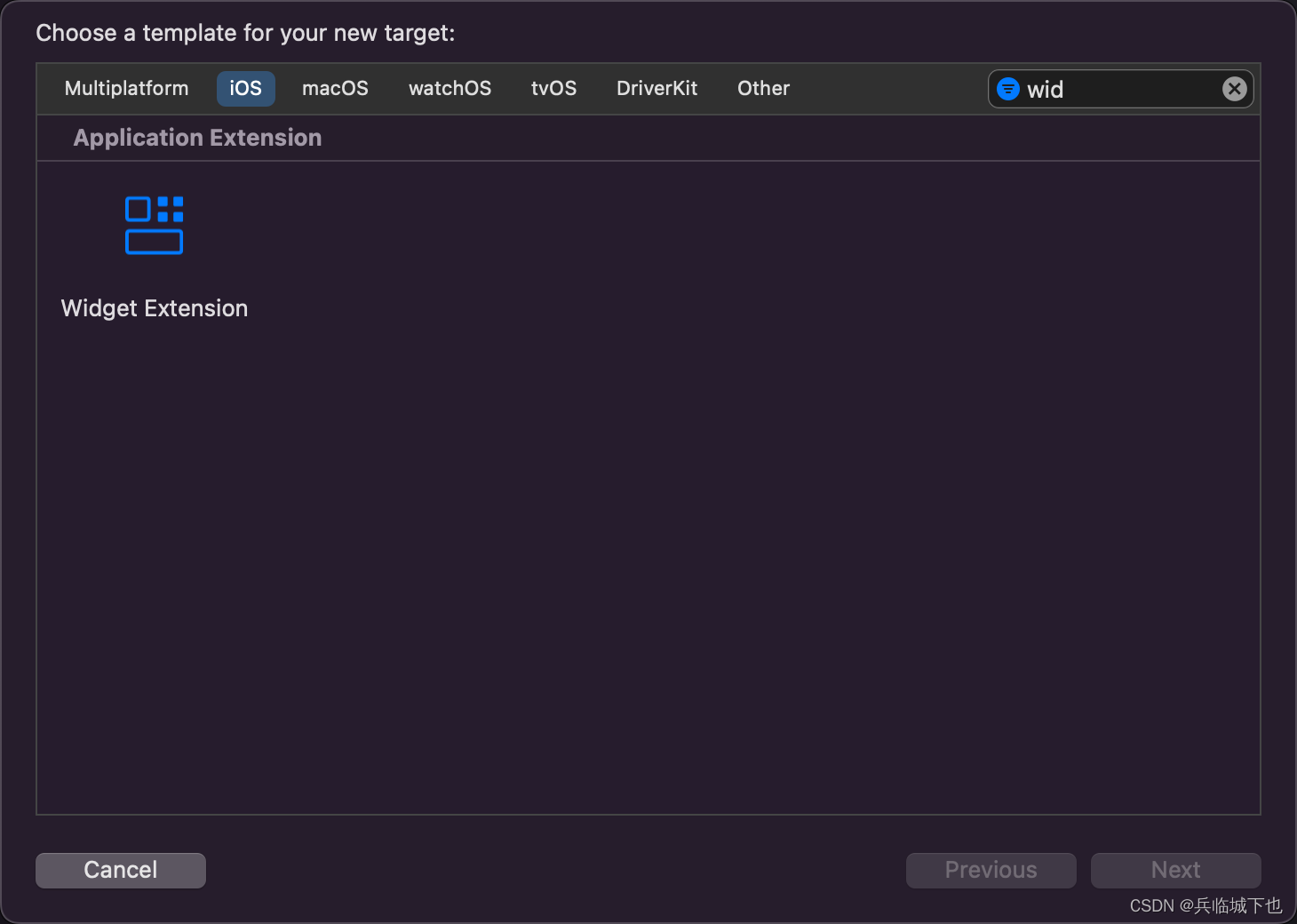This screenshot has height=924, width=1297.
Task: Switch to the macOS tab
Action: [x=335, y=89]
